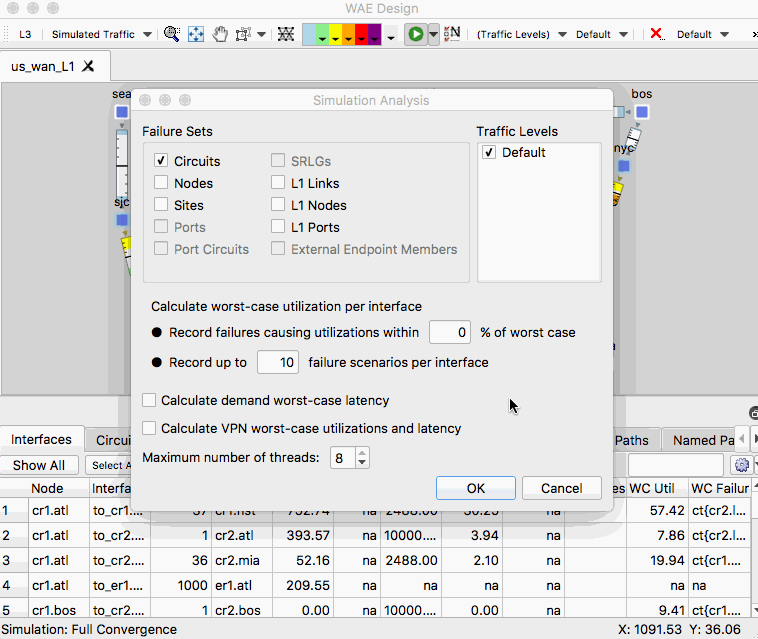Select the hand pan tool
Viewport: 758px width, 639px height.
point(220,34)
